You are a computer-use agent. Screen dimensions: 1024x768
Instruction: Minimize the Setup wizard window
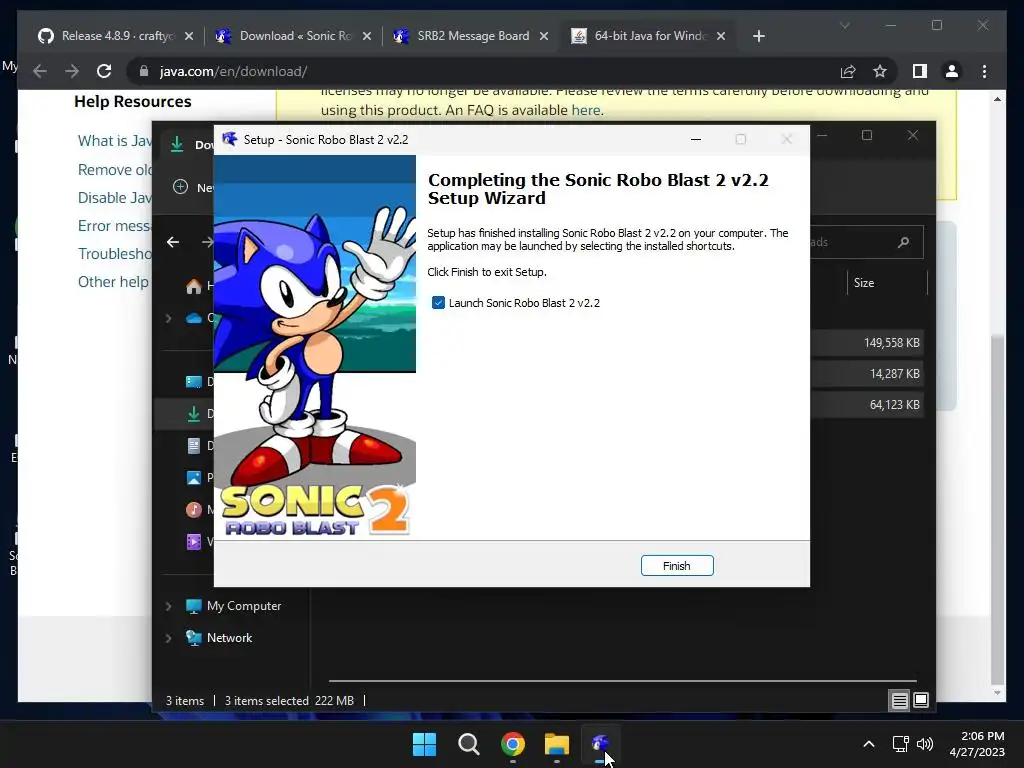pyautogui.click(x=696, y=139)
